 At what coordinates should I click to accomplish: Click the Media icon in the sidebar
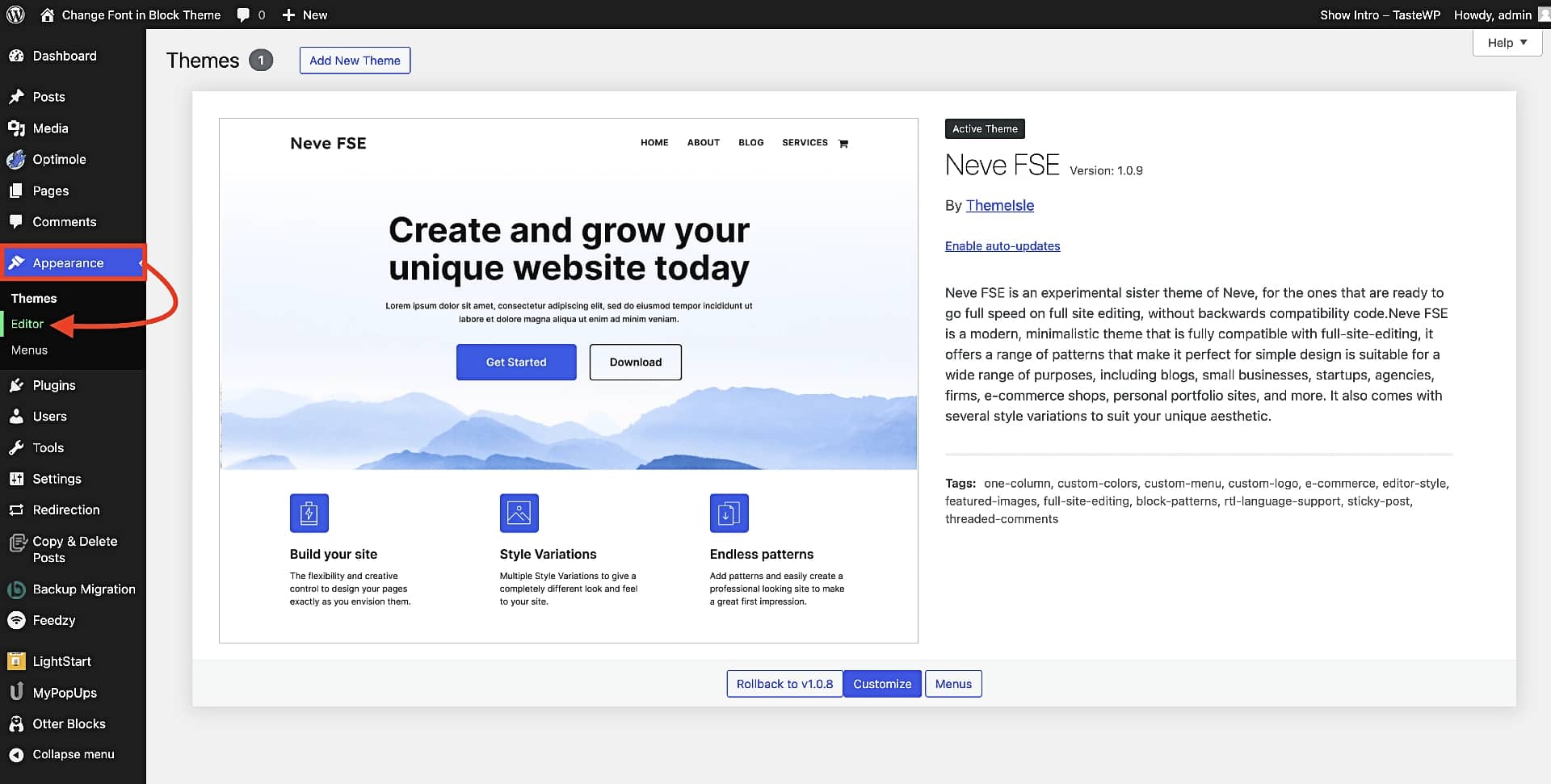pos(16,128)
